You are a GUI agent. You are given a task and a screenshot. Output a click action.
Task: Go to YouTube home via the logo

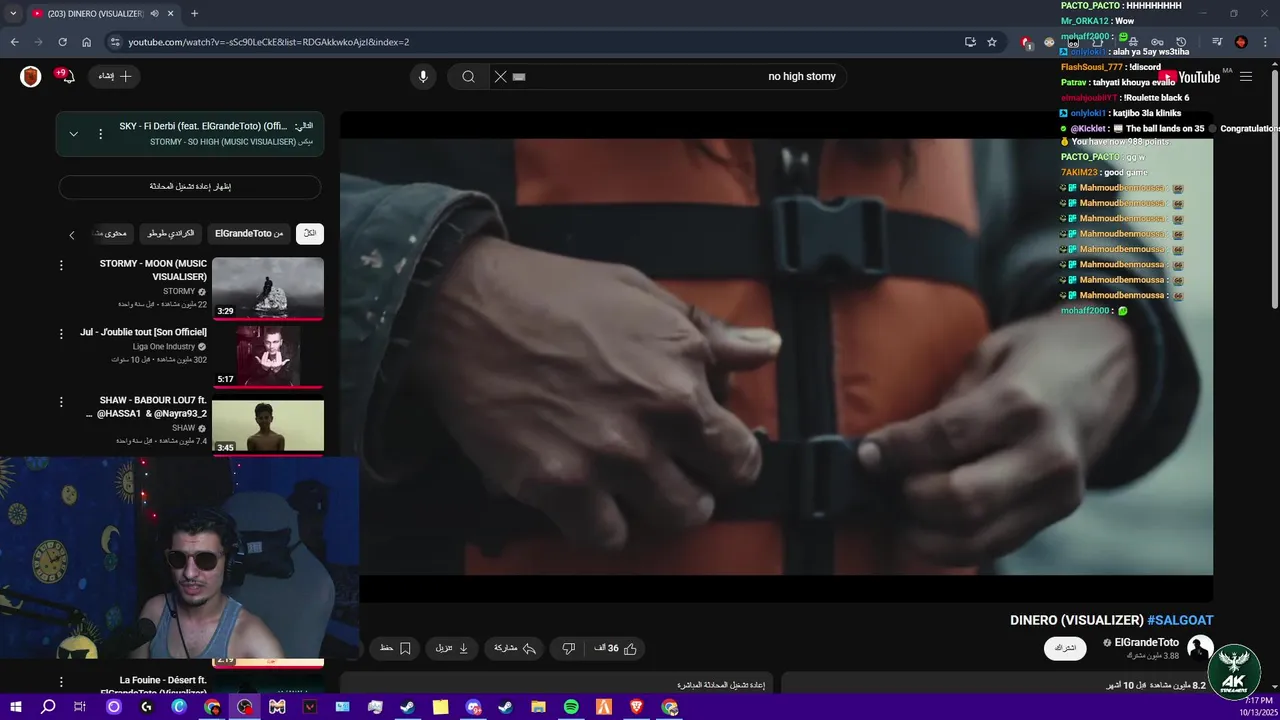coord(1190,77)
